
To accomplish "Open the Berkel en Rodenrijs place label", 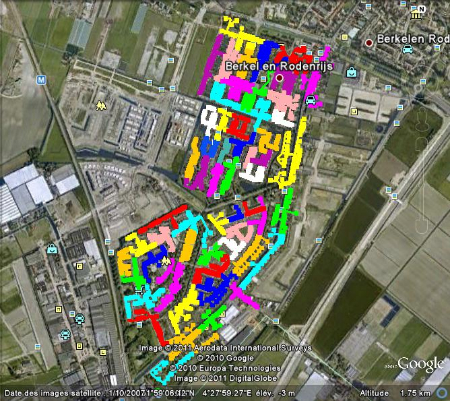I will click(x=279, y=66).
